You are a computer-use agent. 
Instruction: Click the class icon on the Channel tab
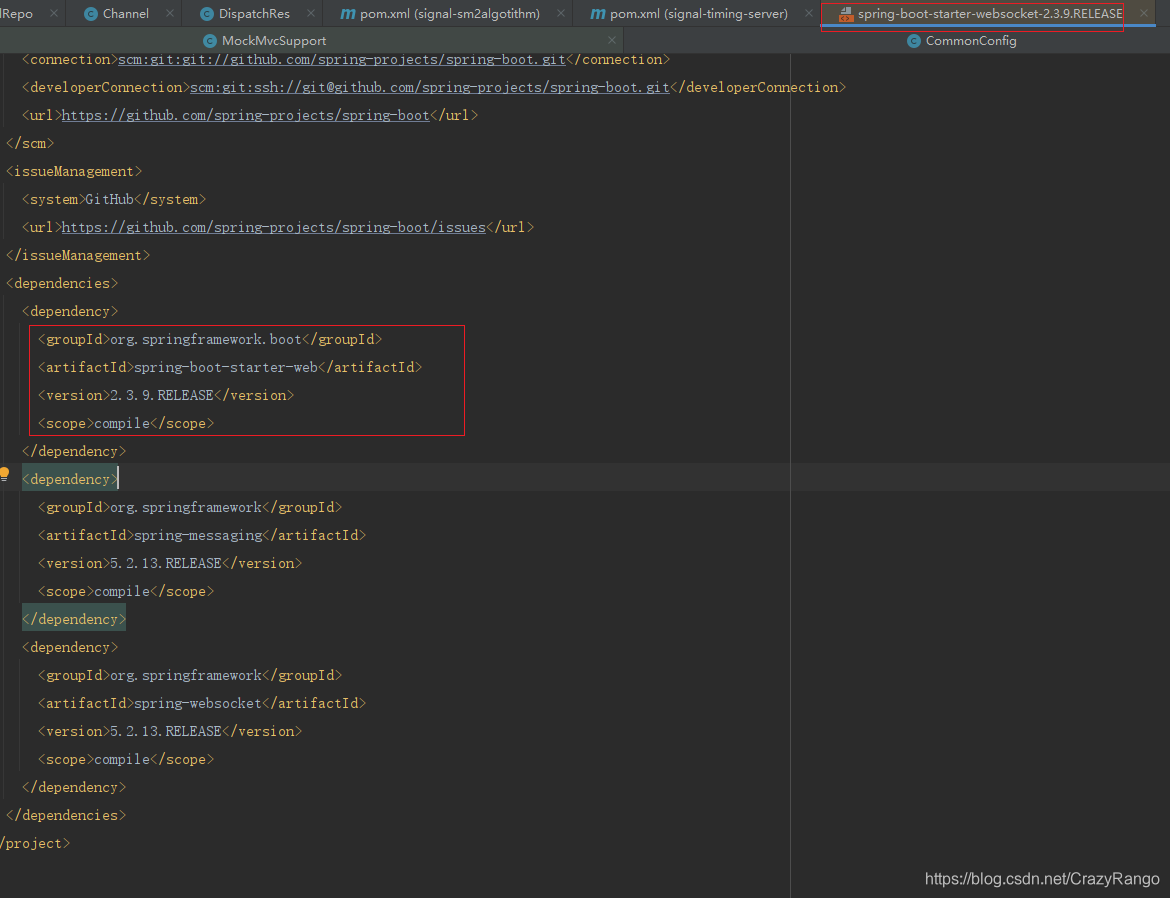tap(89, 14)
